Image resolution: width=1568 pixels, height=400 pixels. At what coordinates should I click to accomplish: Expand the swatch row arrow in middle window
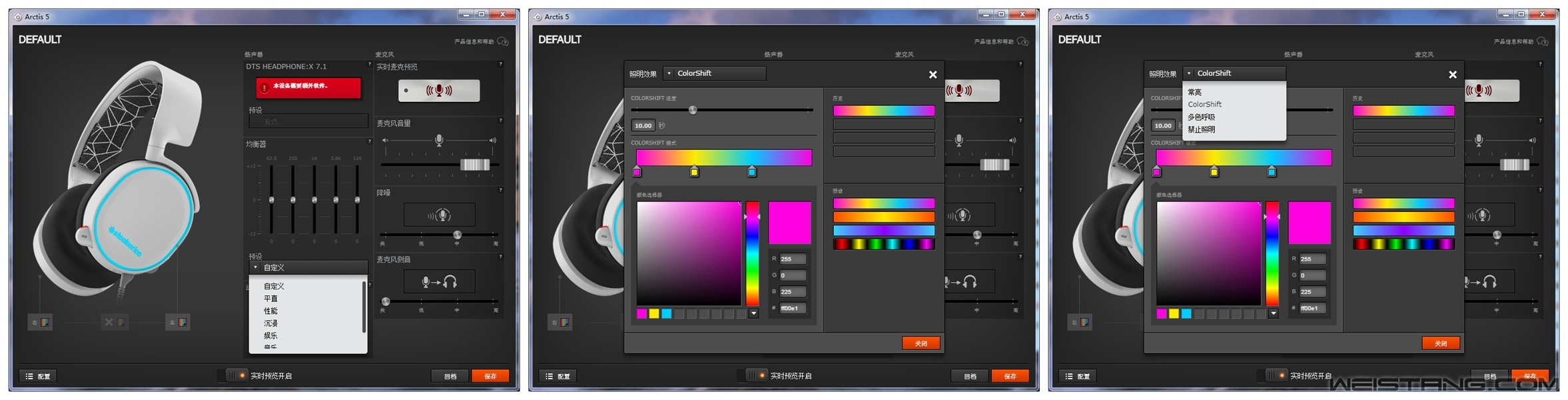coord(753,314)
